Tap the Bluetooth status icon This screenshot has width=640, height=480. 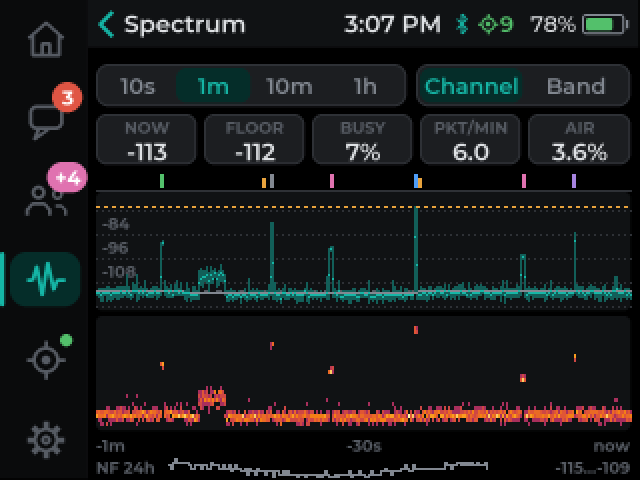(x=462, y=24)
